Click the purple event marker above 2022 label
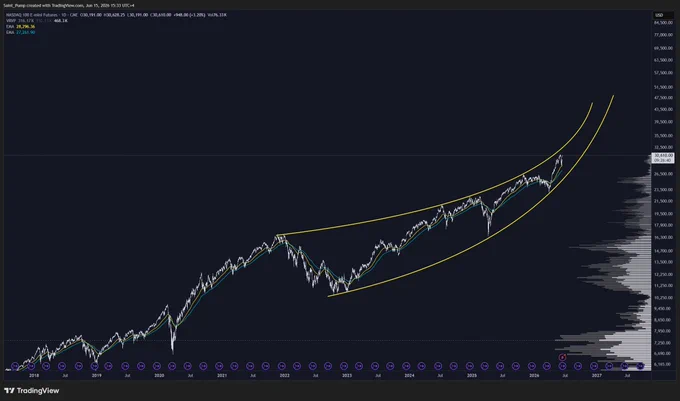The height and width of the screenshot is (401, 680). coord(281,366)
